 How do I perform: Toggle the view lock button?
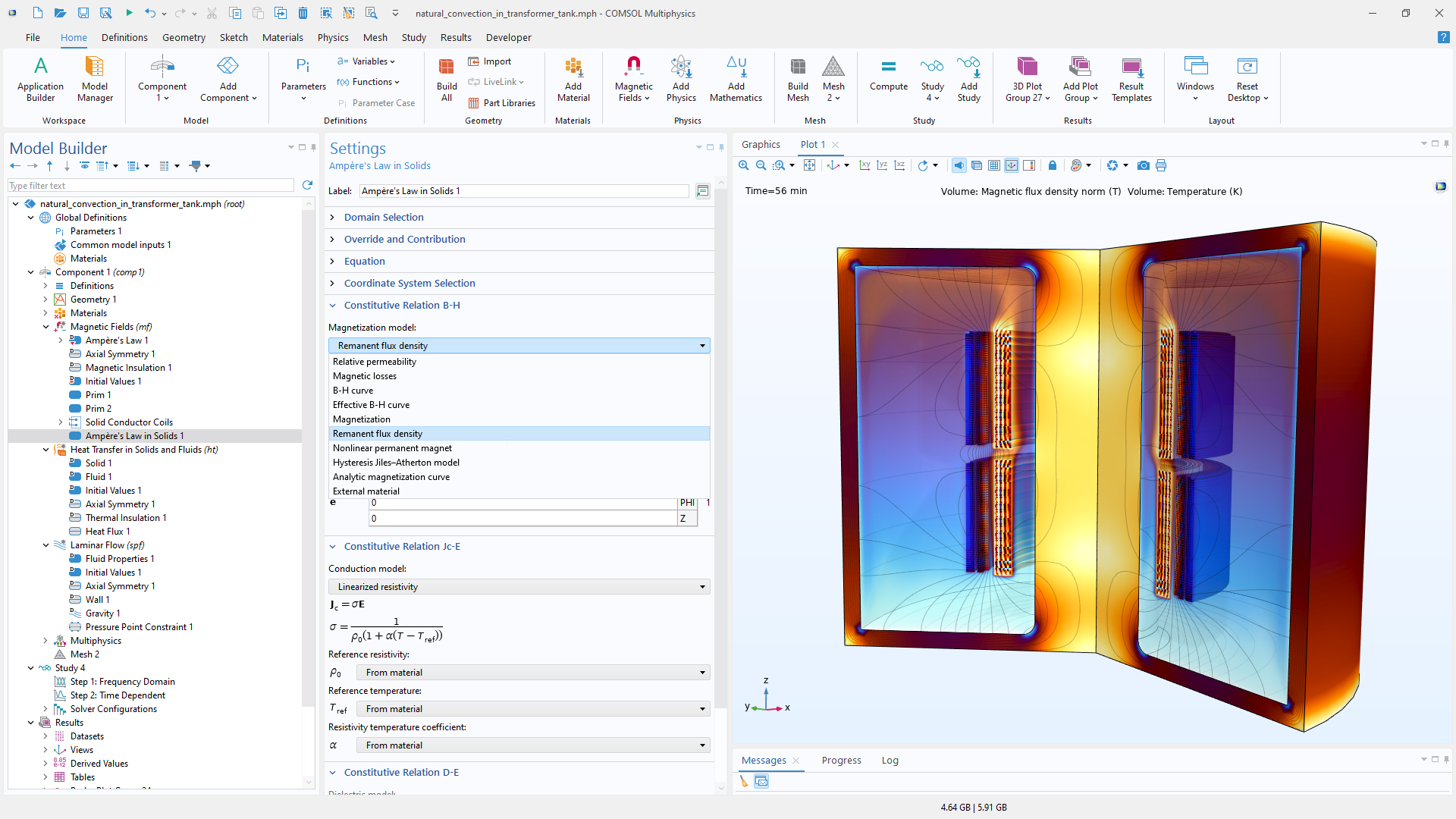click(1052, 165)
